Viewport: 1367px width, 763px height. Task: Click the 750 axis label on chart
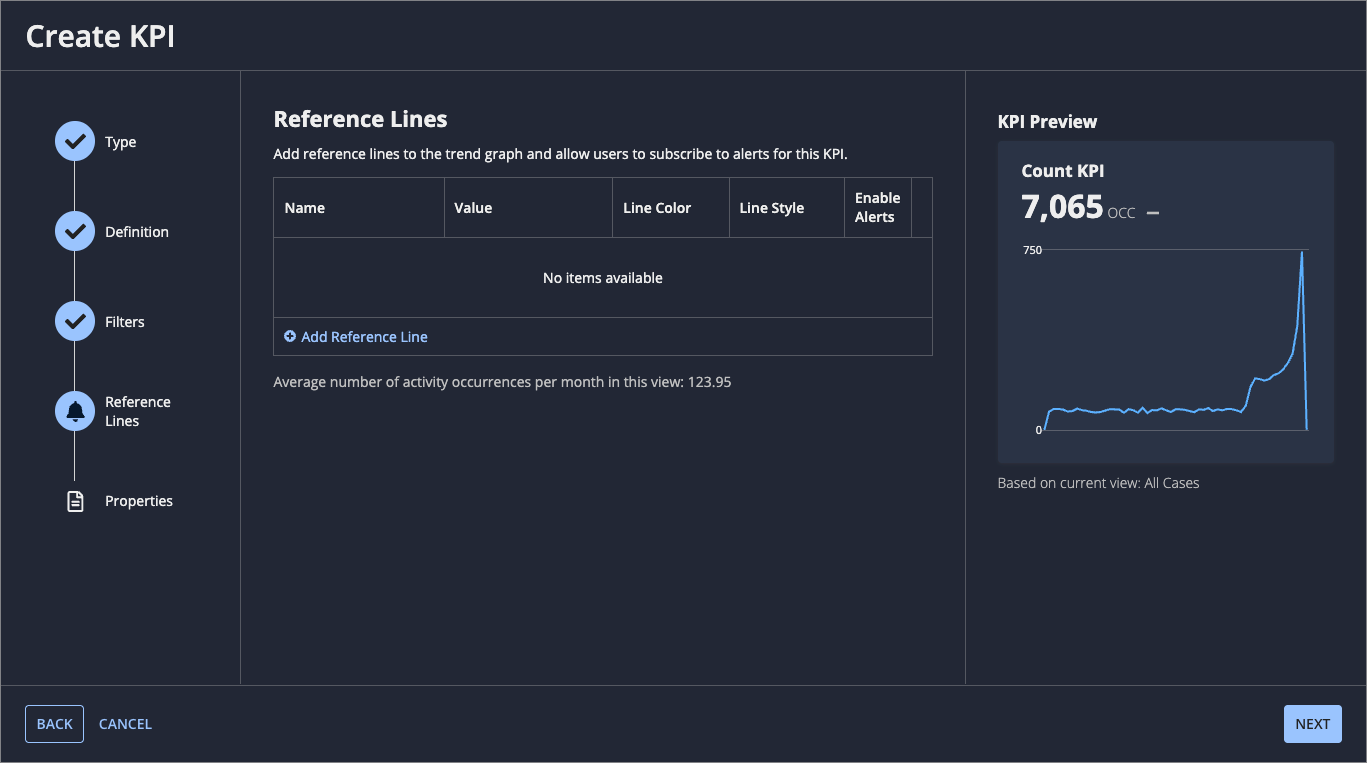click(1032, 250)
